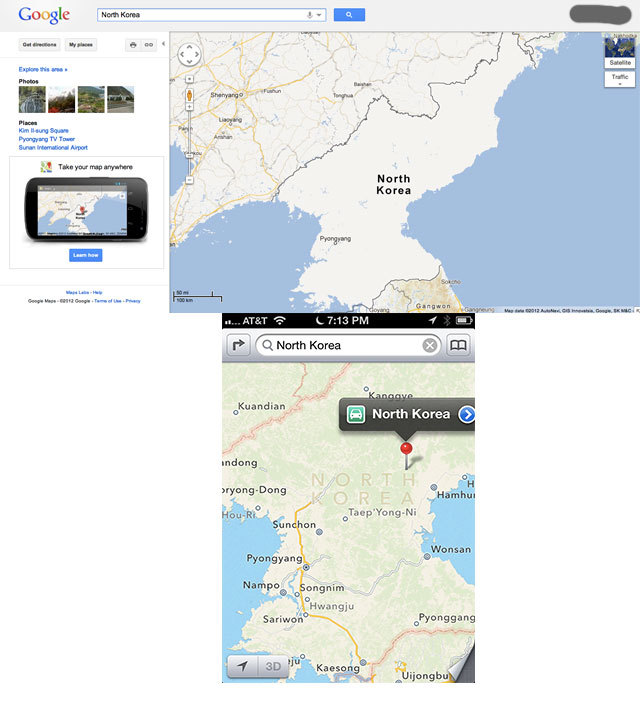Tap the Sariwon label on iPhone map
This screenshot has width=640, height=701.
283,619
